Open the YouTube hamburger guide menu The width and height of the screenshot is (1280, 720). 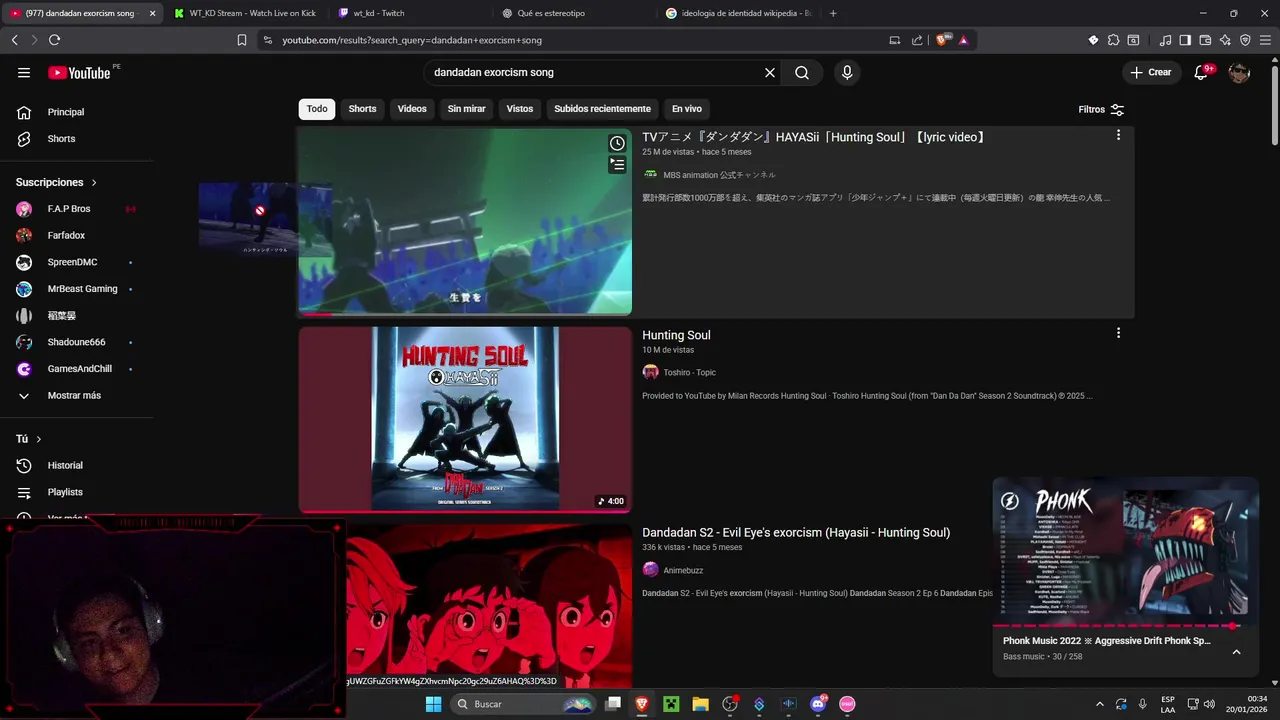(24, 72)
